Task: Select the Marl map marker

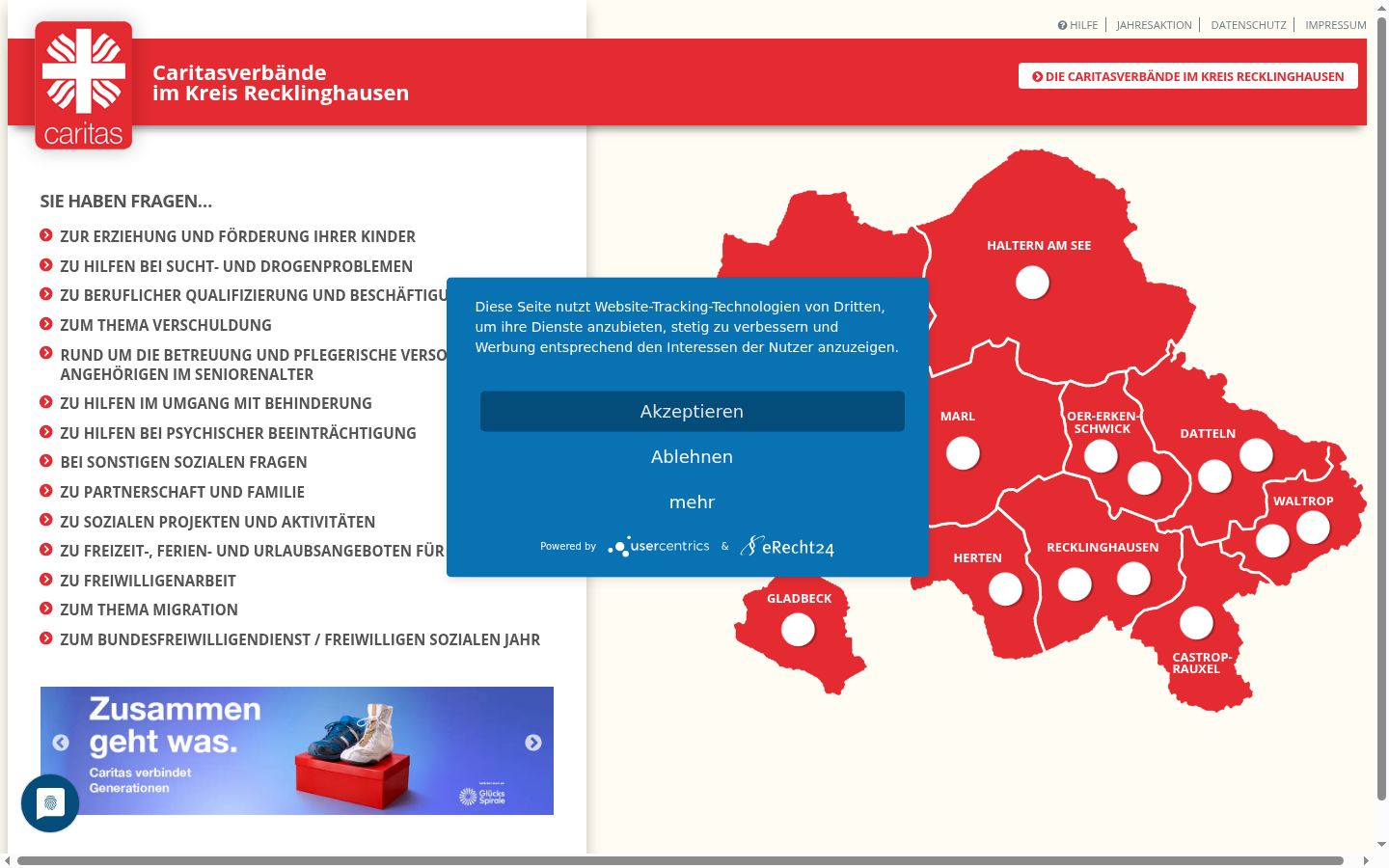Action: 963,452
